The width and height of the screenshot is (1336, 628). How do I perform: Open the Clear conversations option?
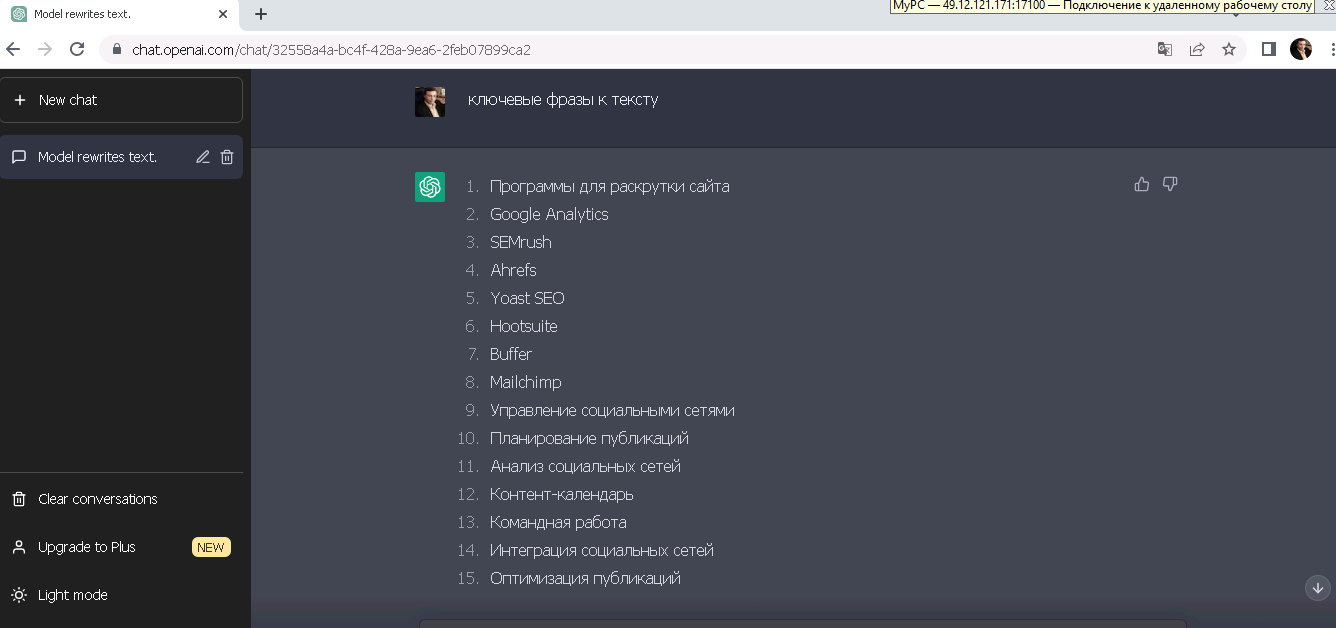(x=97, y=498)
